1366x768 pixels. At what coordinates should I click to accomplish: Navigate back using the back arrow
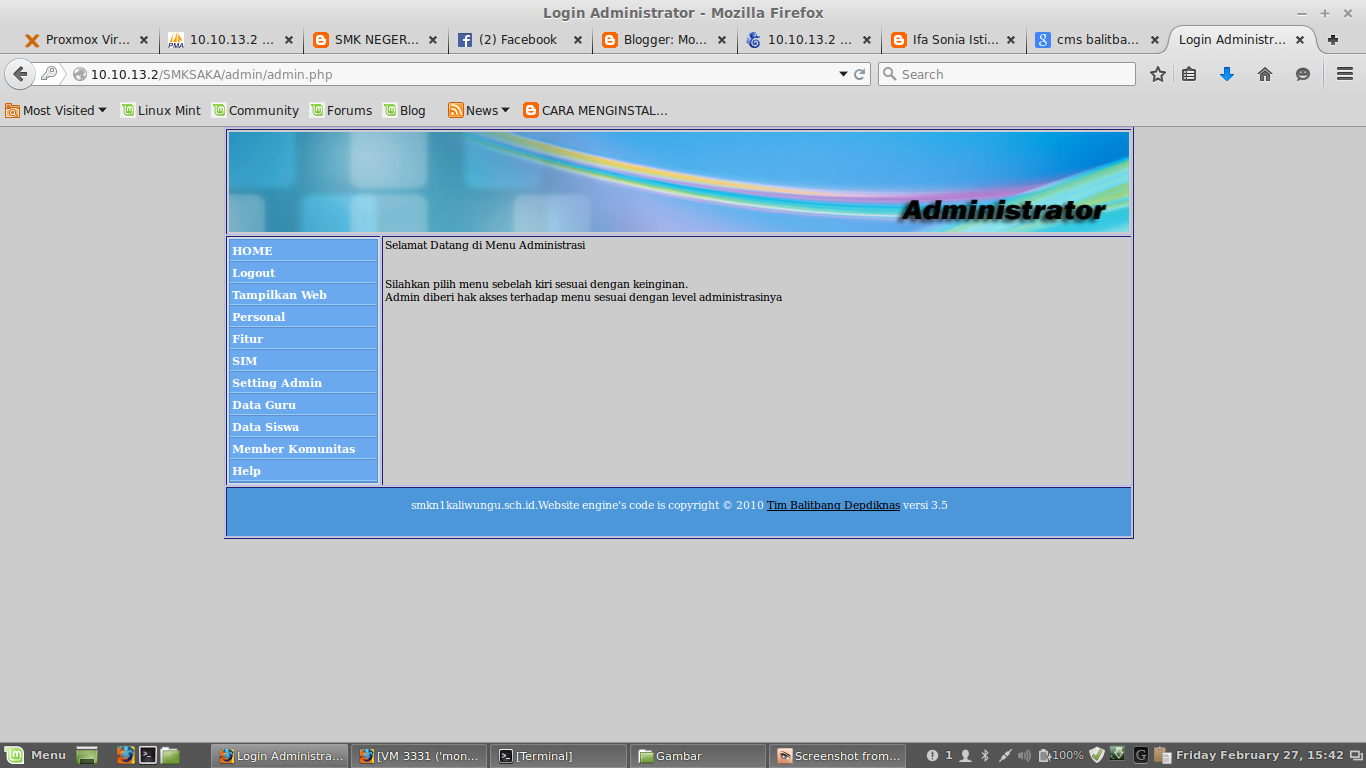20,73
